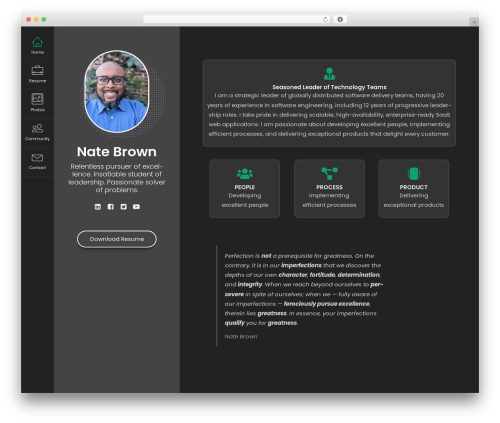Screen dimensions: 500x423
Task: Click the yellow minimize window button
Action: point(36,19)
